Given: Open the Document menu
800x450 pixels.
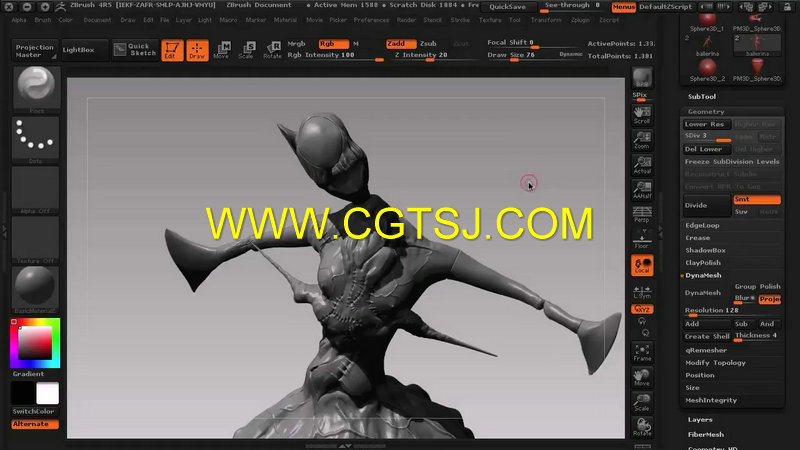Looking at the screenshot, I should [x=97, y=20].
